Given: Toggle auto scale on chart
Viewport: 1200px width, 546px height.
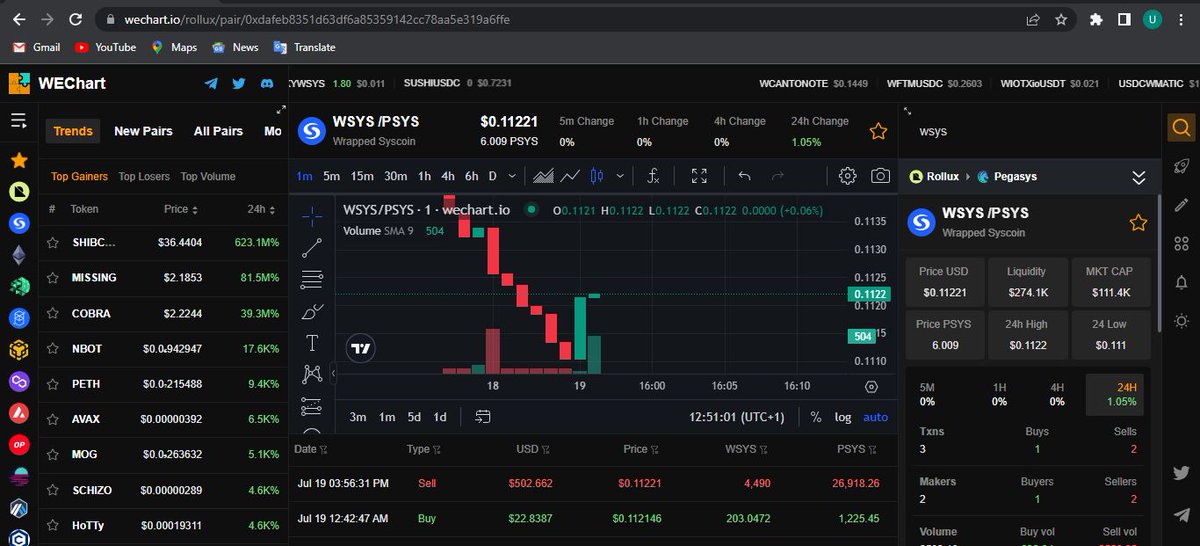Looking at the screenshot, I should [x=875, y=417].
